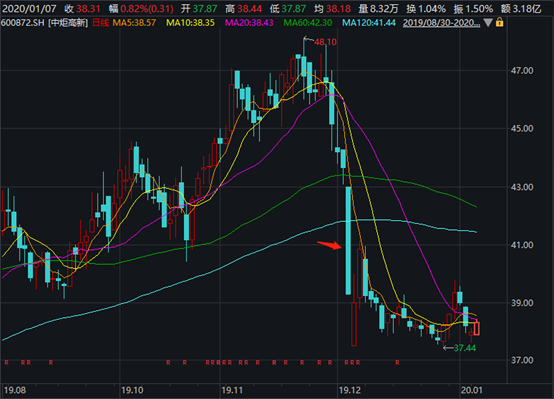Click the 37.44 period-low price marker

click(x=465, y=348)
